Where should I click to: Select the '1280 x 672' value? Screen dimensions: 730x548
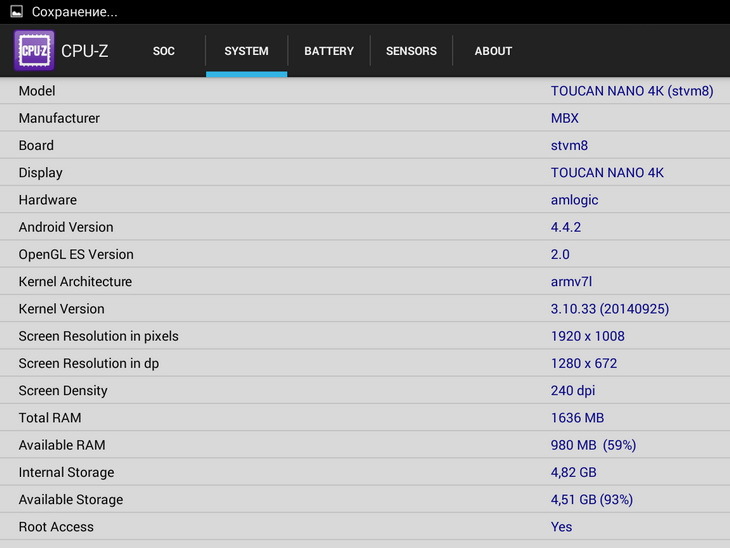[x=584, y=363]
